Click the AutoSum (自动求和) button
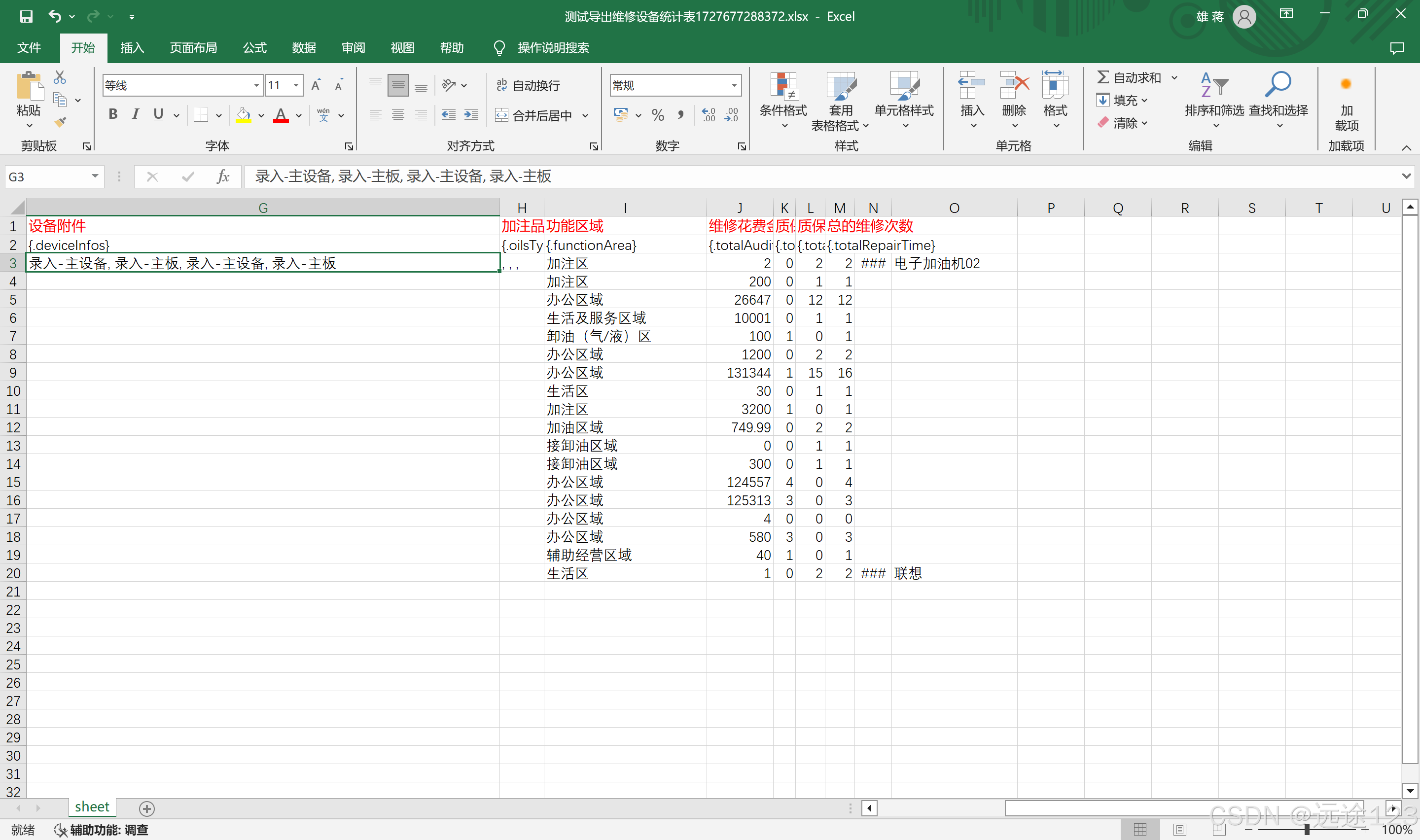The width and height of the screenshot is (1420, 840). (x=1129, y=77)
